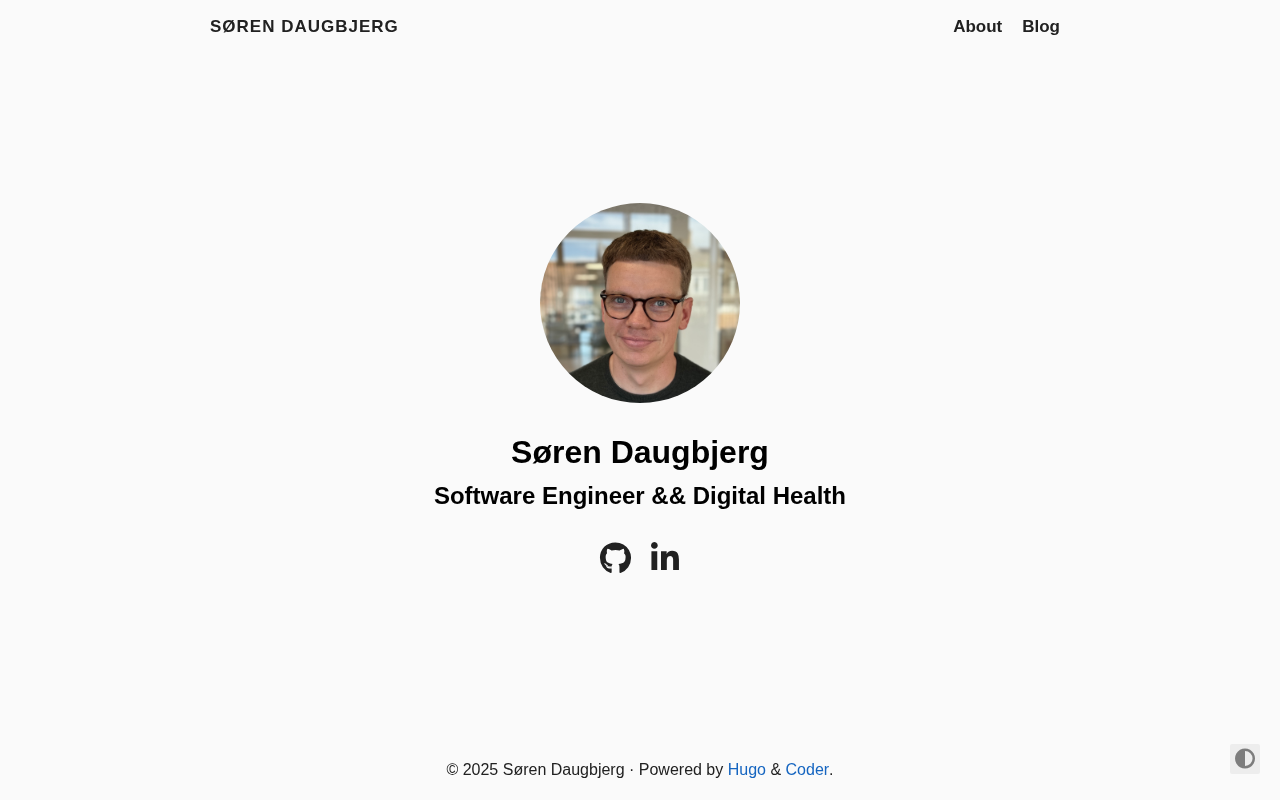This screenshot has width=1280, height=800.
Task: Toggle the dark/light color scheme
Action: 1245,759
